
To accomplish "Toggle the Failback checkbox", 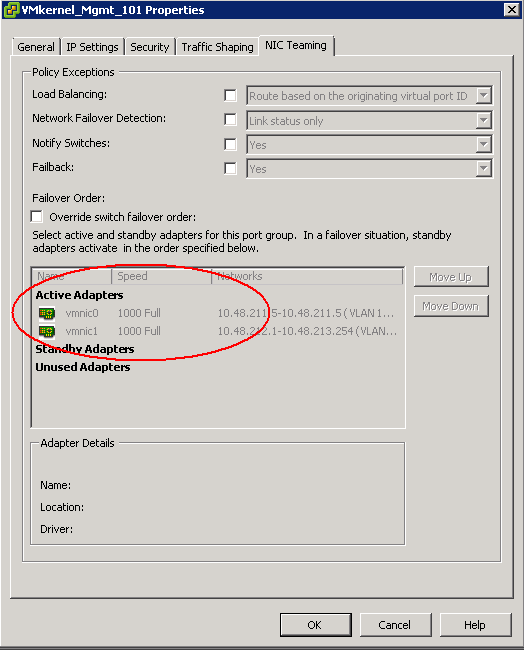I will pyautogui.click(x=230, y=168).
